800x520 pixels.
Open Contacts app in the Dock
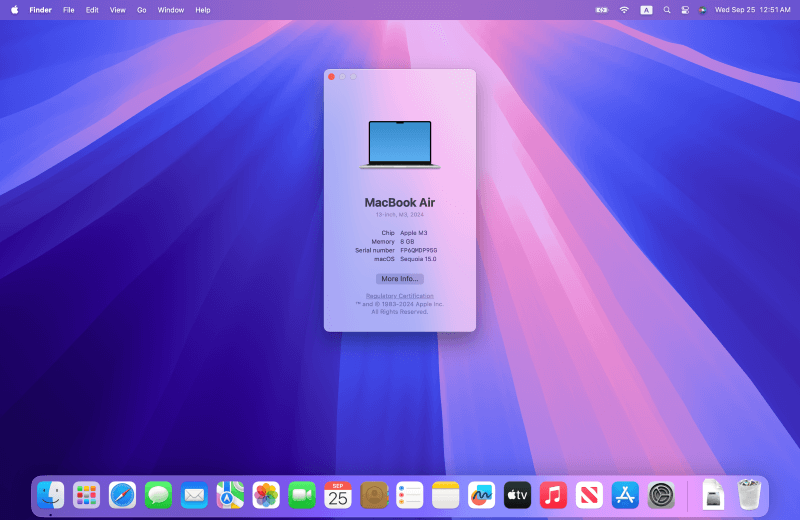point(374,495)
